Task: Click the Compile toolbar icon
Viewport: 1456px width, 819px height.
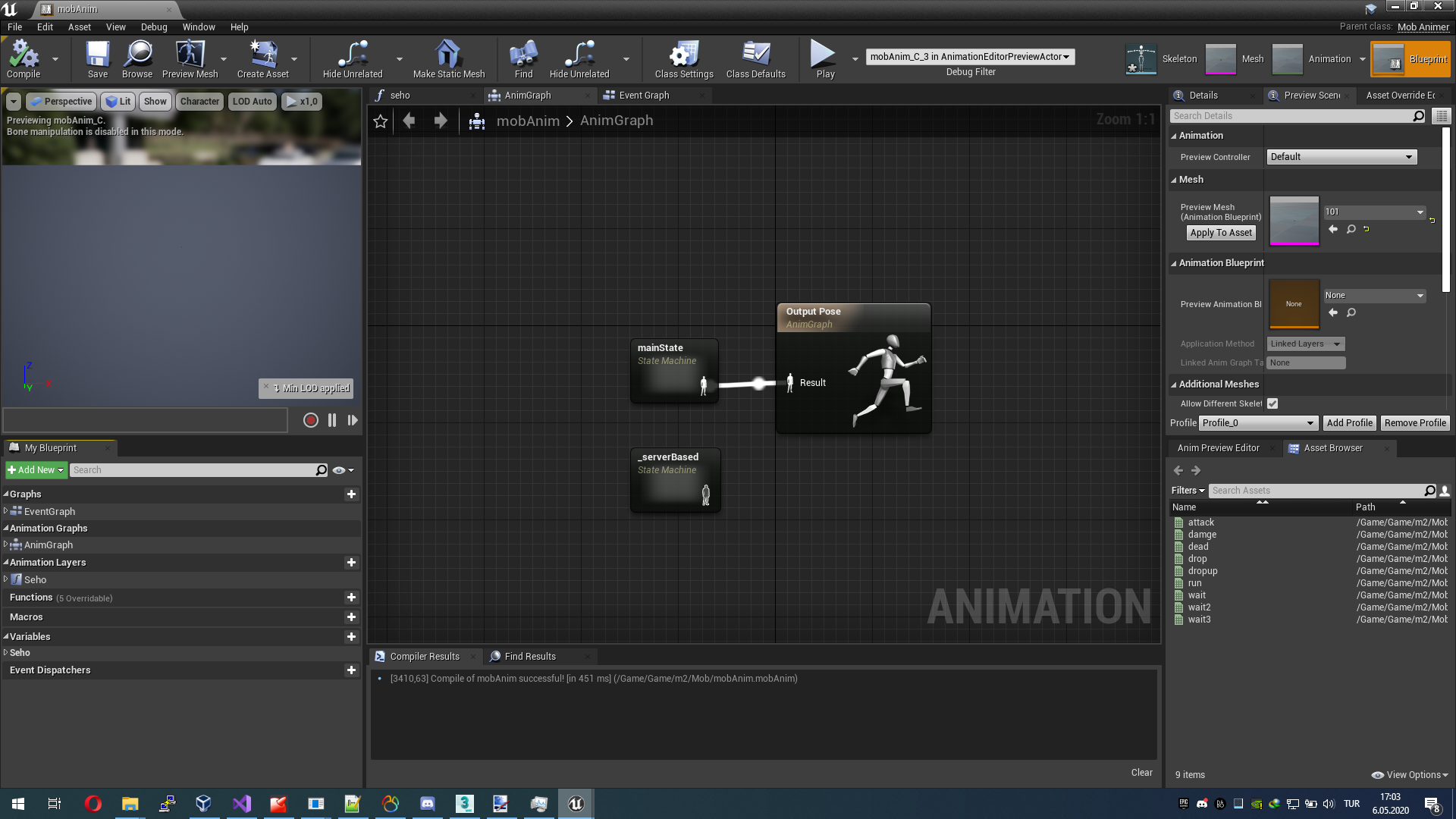Action: [24, 58]
